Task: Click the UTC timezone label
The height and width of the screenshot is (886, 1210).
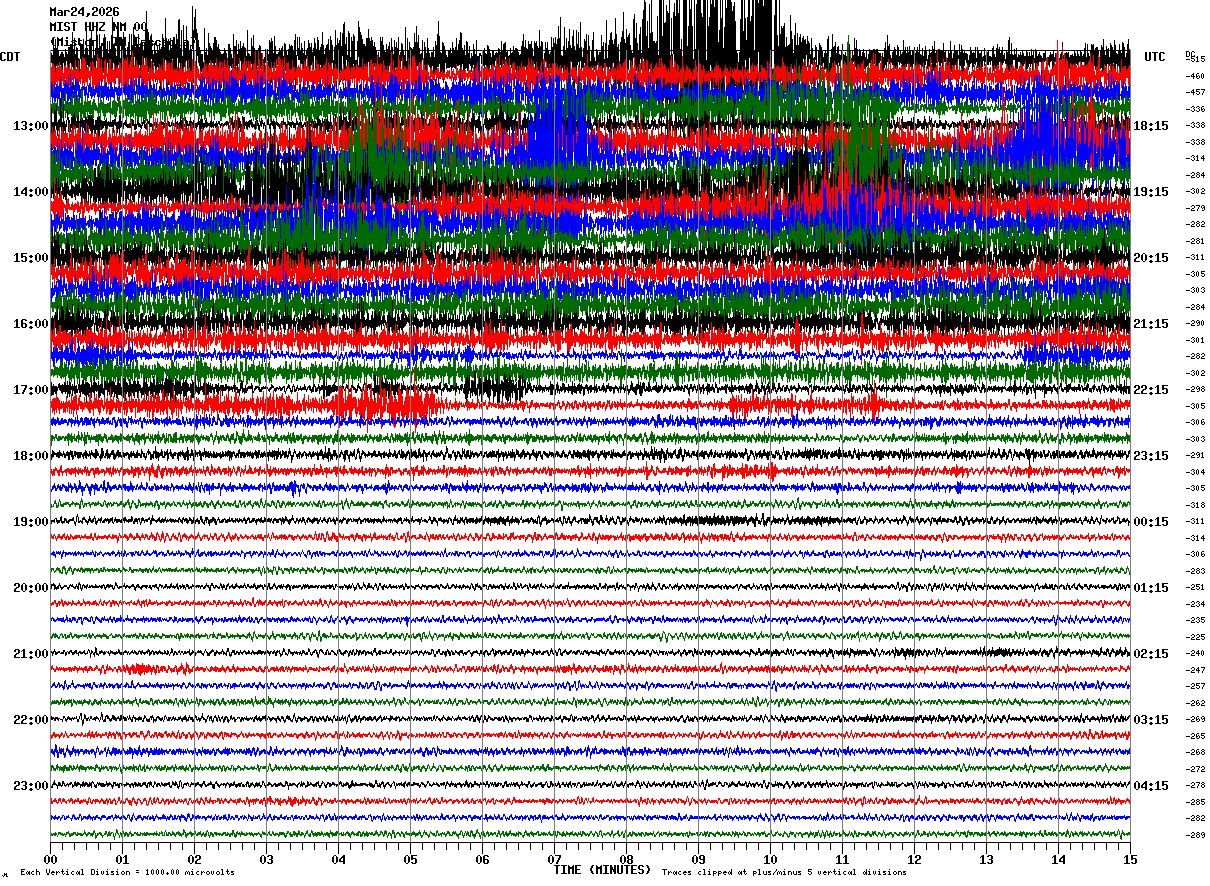Action: tap(1155, 57)
